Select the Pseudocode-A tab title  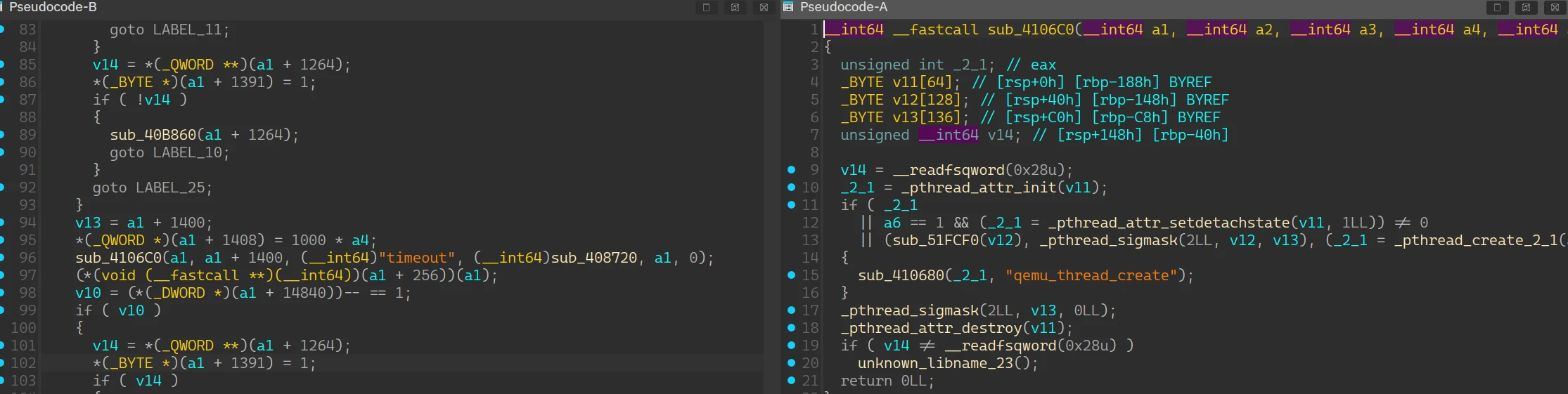coord(844,7)
